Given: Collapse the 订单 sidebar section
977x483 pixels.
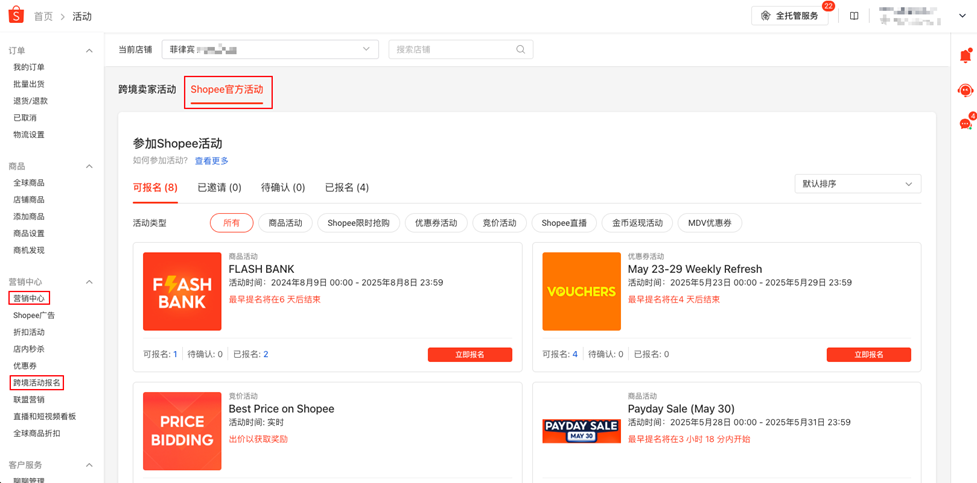Looking at the screenshot, I should pos(89,50).
